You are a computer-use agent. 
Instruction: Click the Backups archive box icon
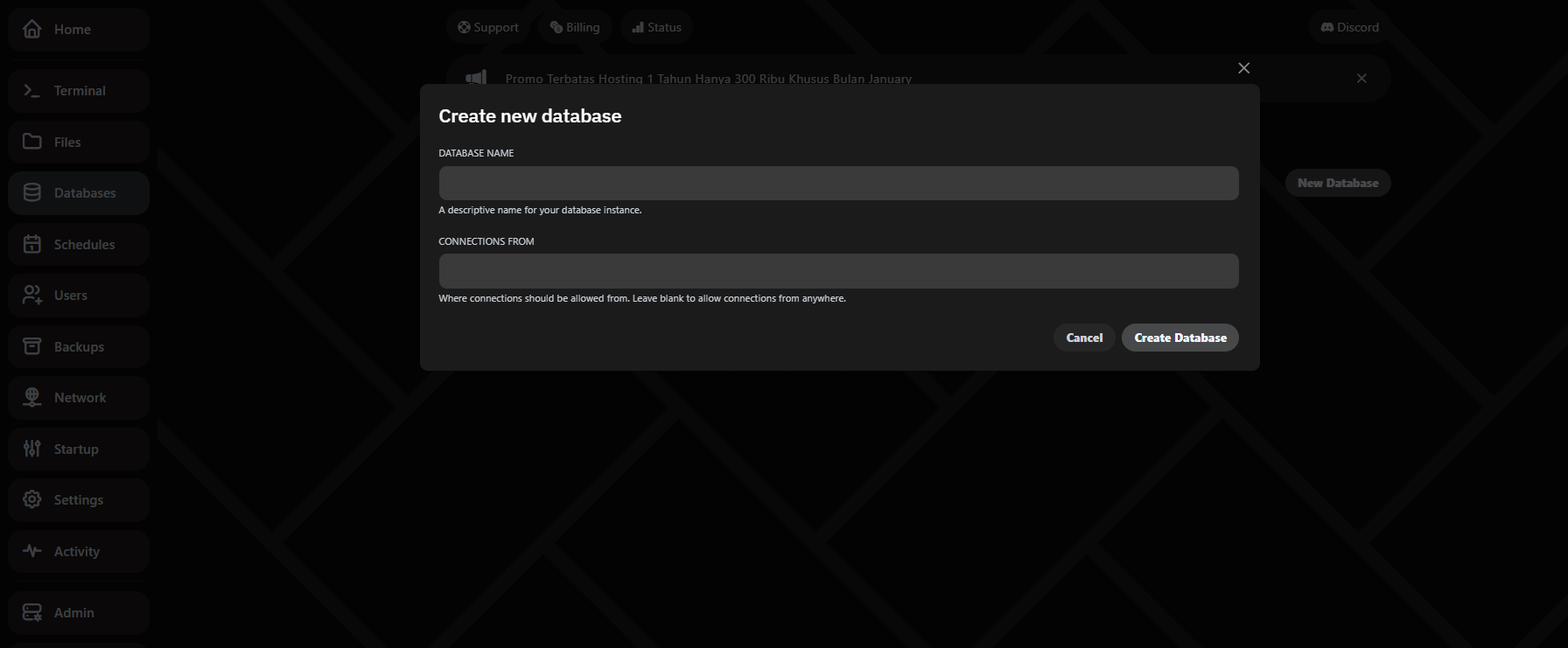pos(32,346)
